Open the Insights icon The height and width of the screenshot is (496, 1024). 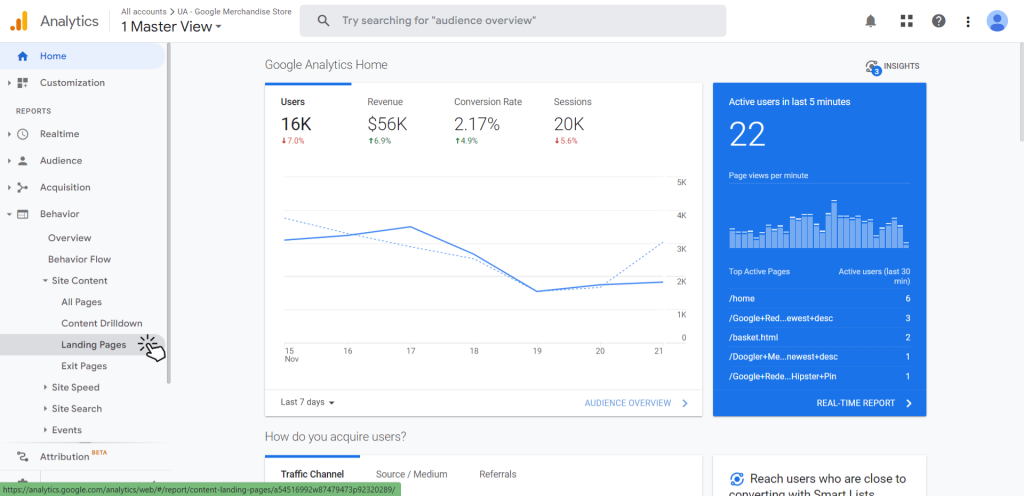click(872, 67)
